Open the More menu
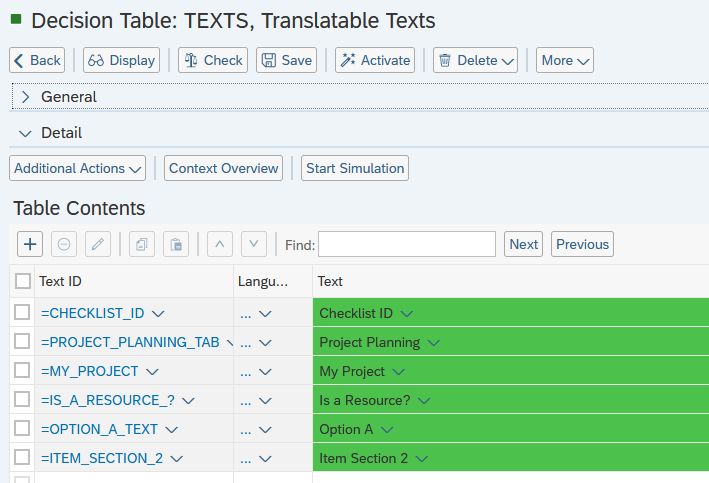709x483 pixels. click(x=565, y=60)
